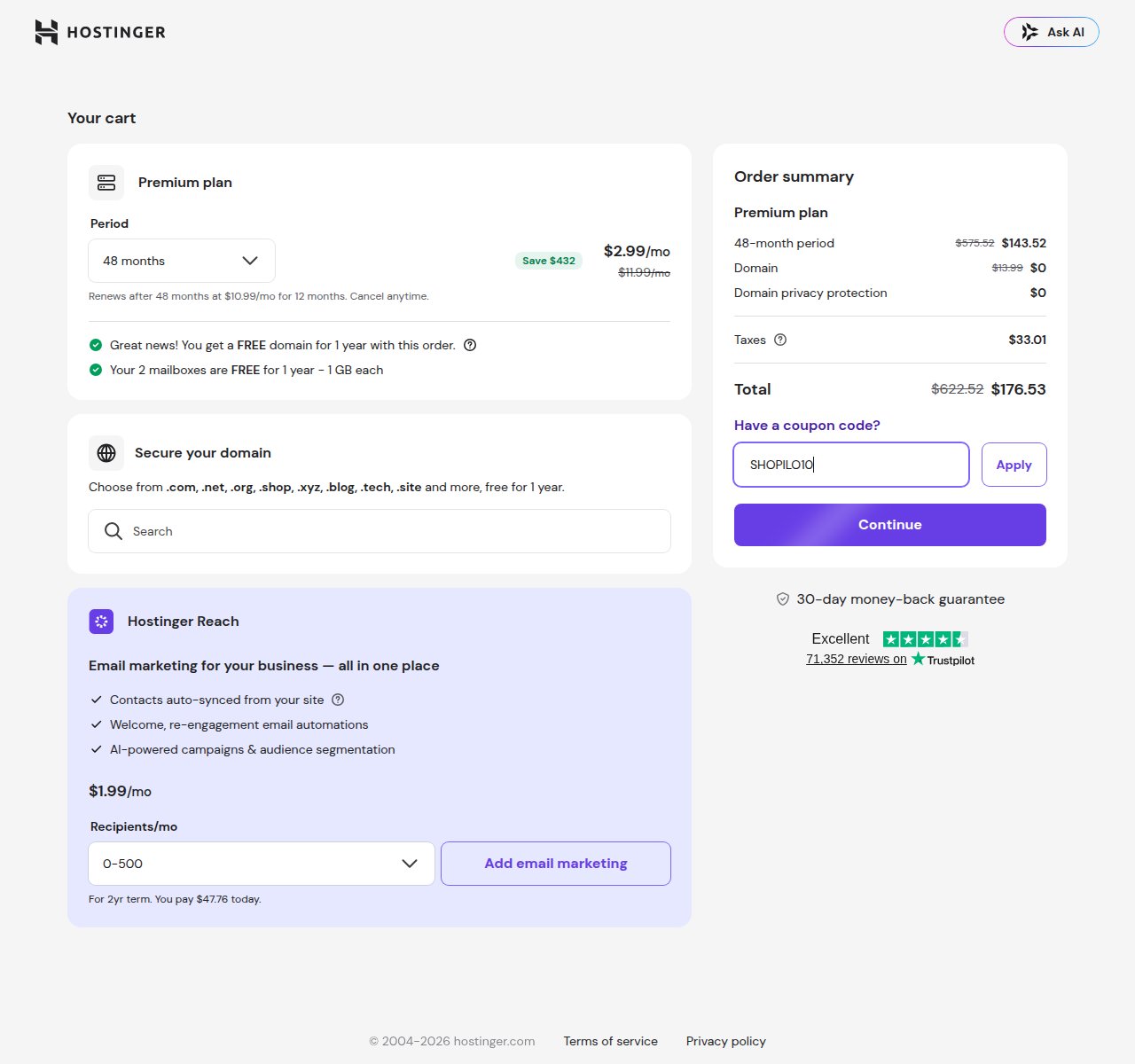
Task: Focus the domain Search field
Action: point(380,531)
